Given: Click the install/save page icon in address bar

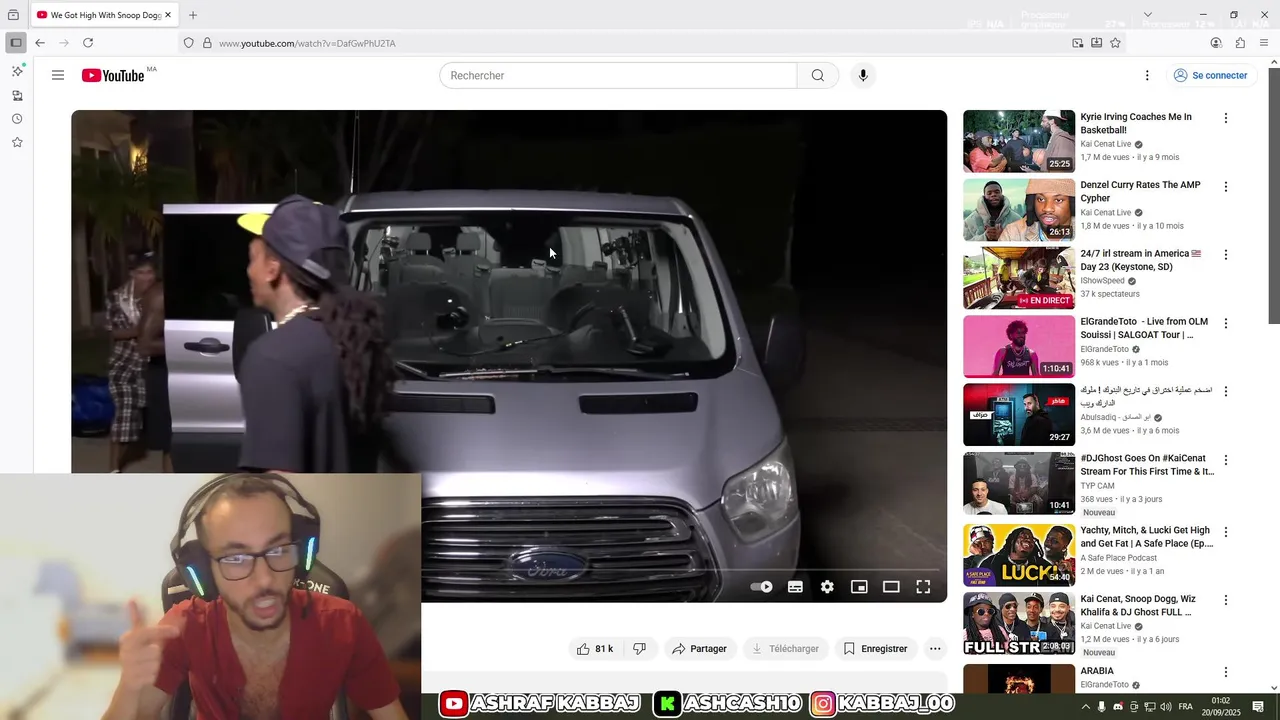Looking at the screenshot, I should 1096,43.
